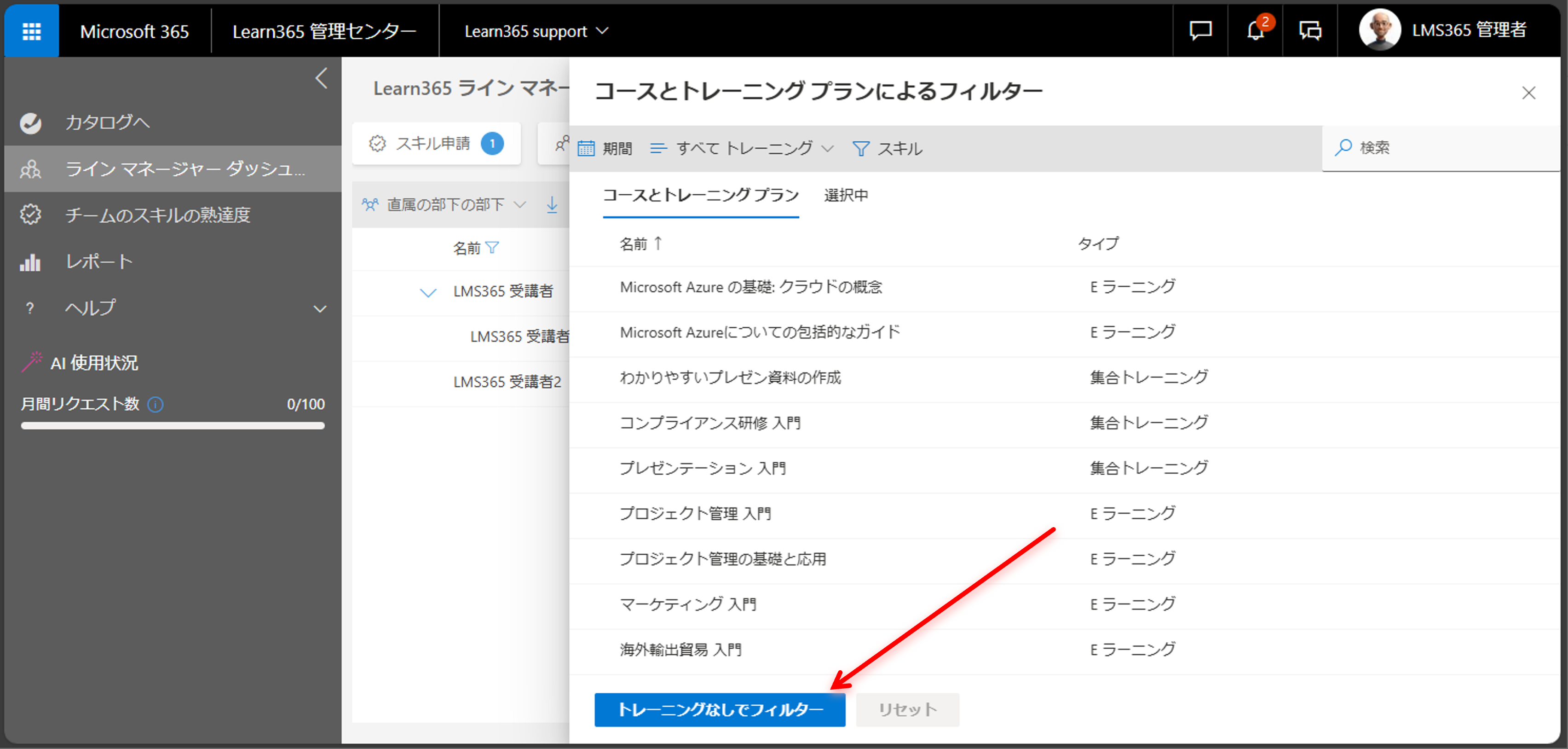The width and height of the screenshot is (1568, 749).
Task: Click Microsoft 365 header link
Action: (x=134, y=31)
